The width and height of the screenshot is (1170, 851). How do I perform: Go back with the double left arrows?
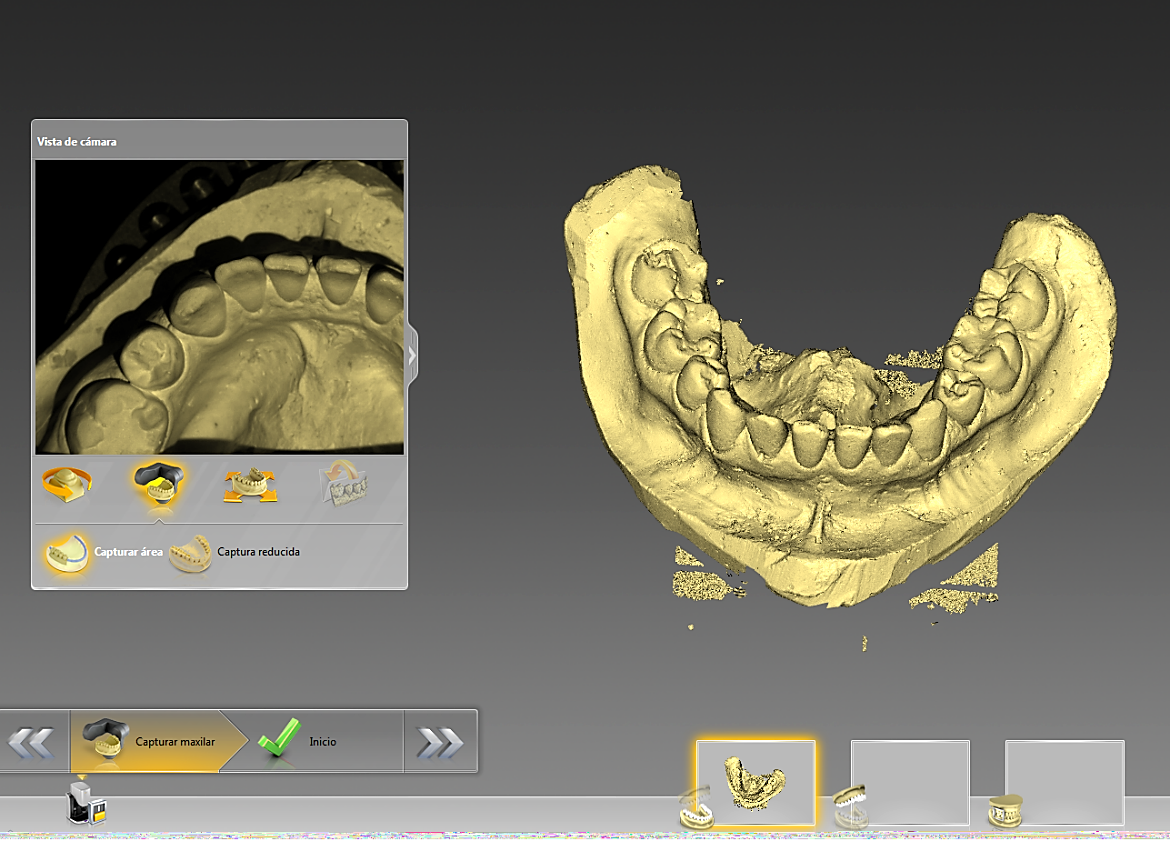pos(31,742)
